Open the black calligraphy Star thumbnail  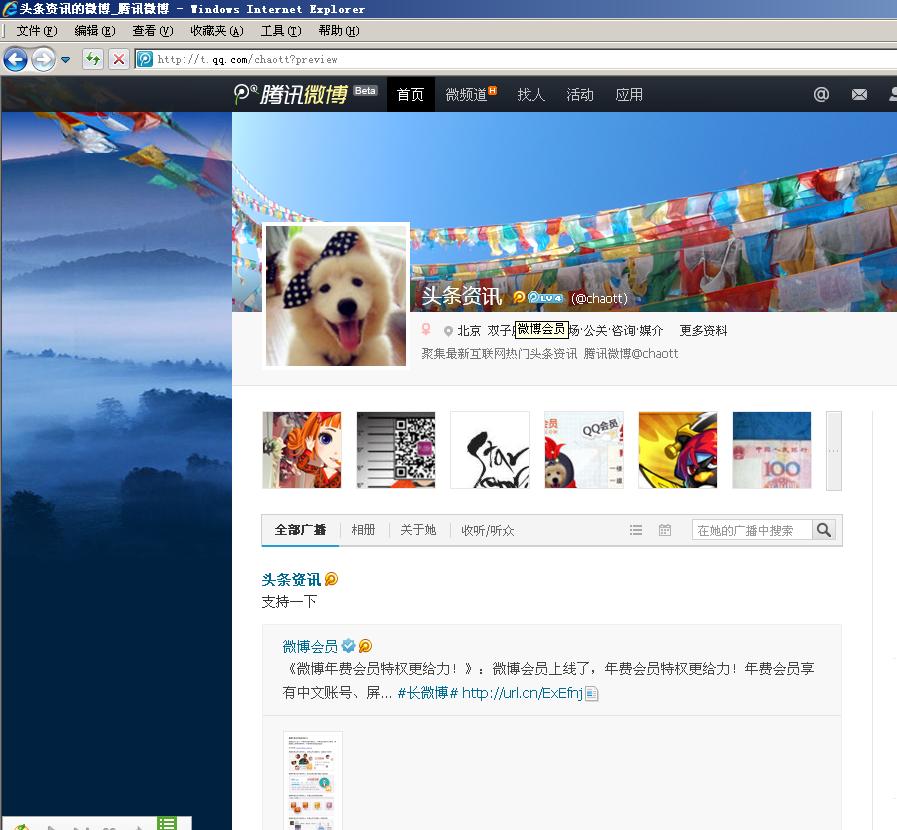(x=490, y=450)
